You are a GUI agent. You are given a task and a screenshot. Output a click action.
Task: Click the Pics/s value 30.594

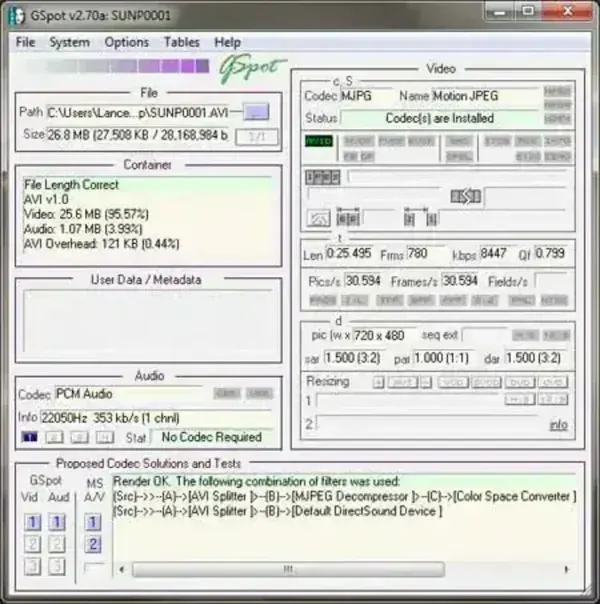point(363,281)
